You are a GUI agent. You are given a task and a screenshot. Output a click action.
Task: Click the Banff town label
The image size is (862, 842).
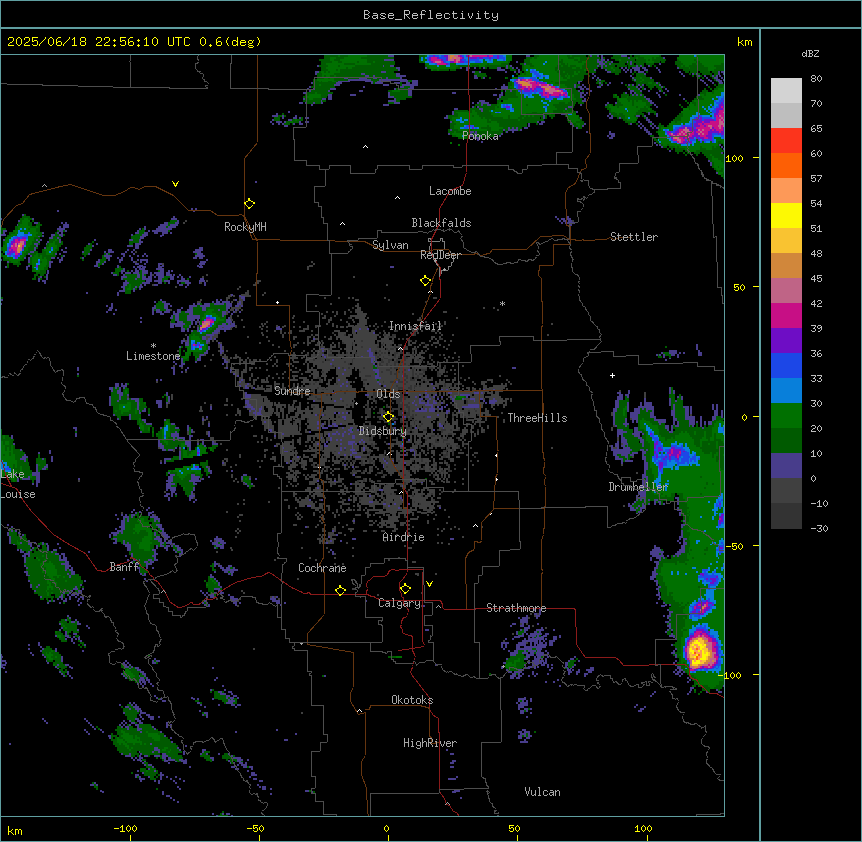124,567
